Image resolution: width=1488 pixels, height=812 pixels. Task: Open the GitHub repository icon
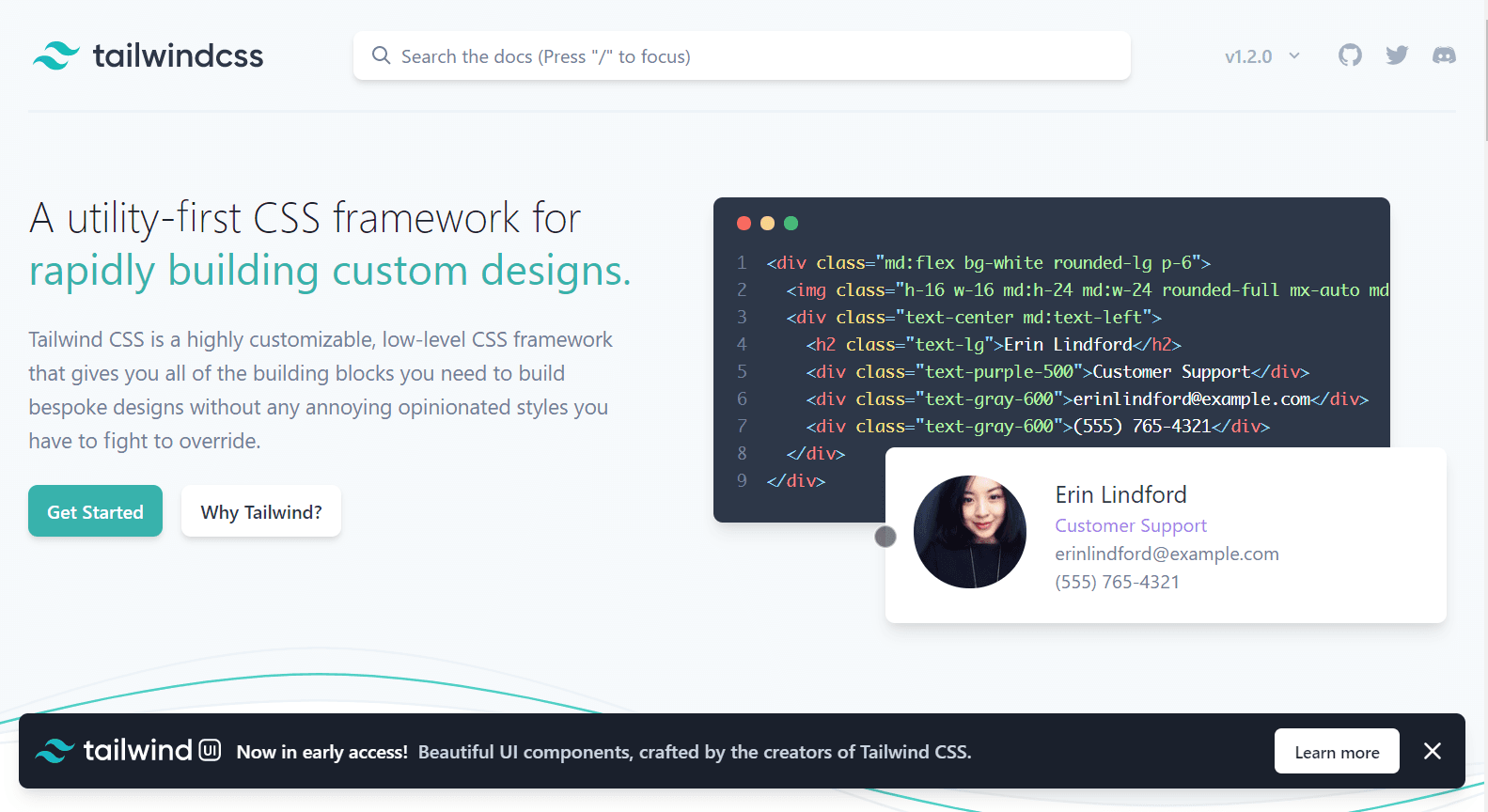(x=1350, y=55)
